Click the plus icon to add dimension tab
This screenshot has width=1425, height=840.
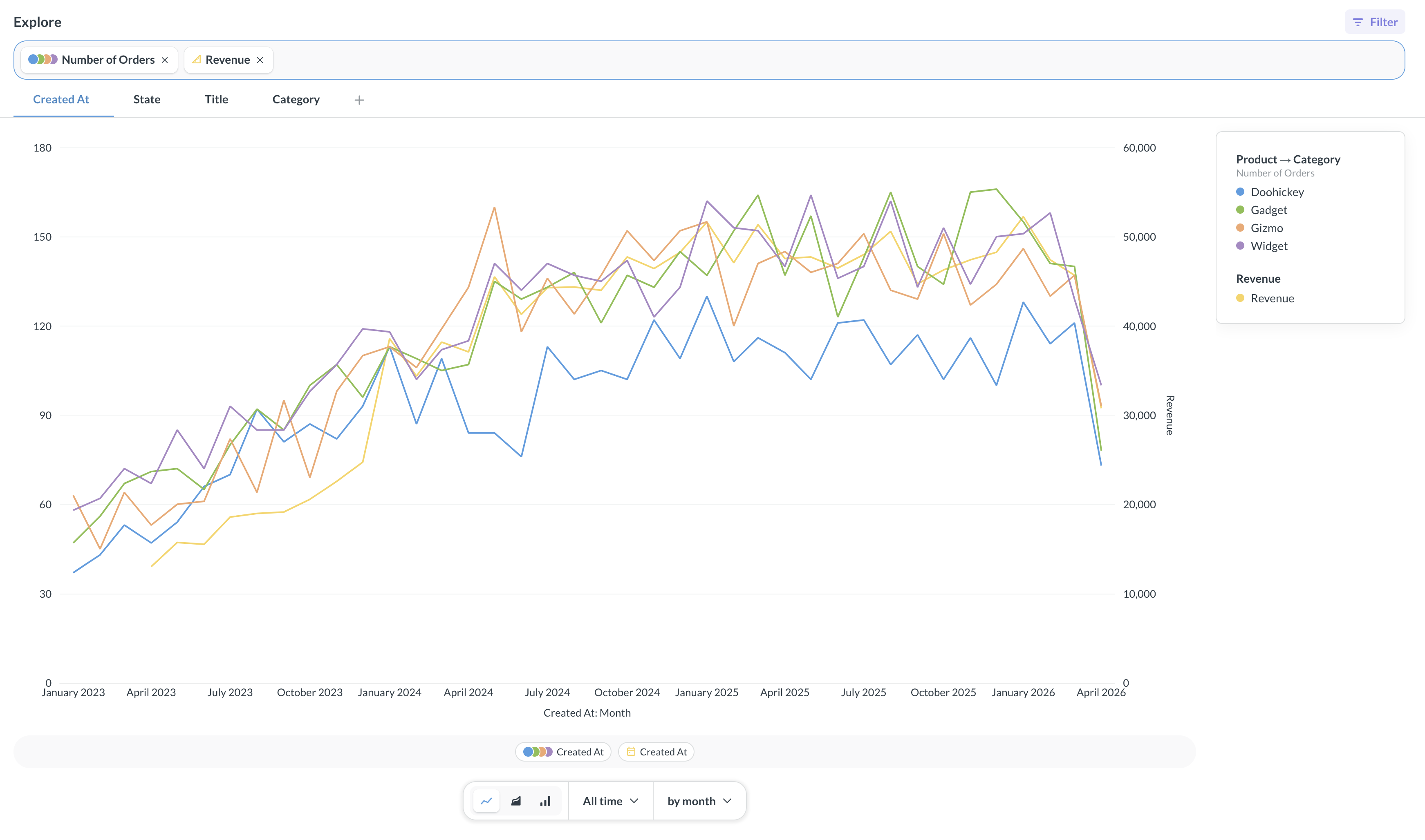pos(359,100)
